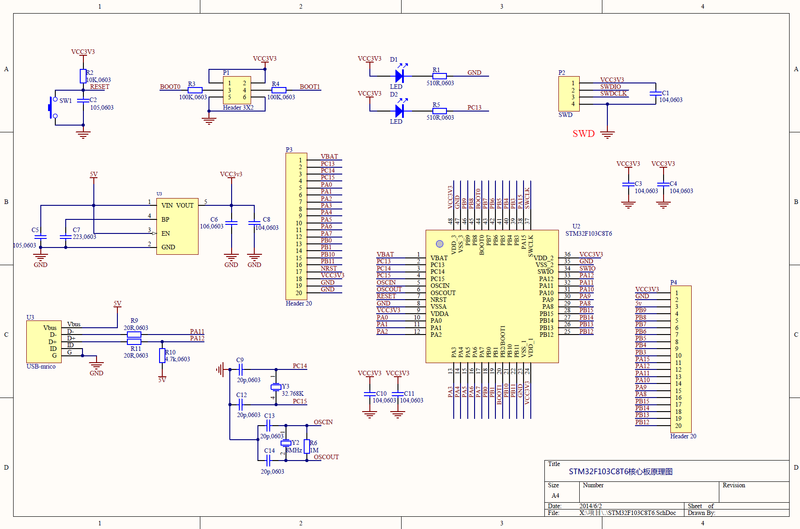The width and height of the screenshot is (800, 529).
Task: Select resistor R6 1M across the 8MHz crystal
Action: 307,446
